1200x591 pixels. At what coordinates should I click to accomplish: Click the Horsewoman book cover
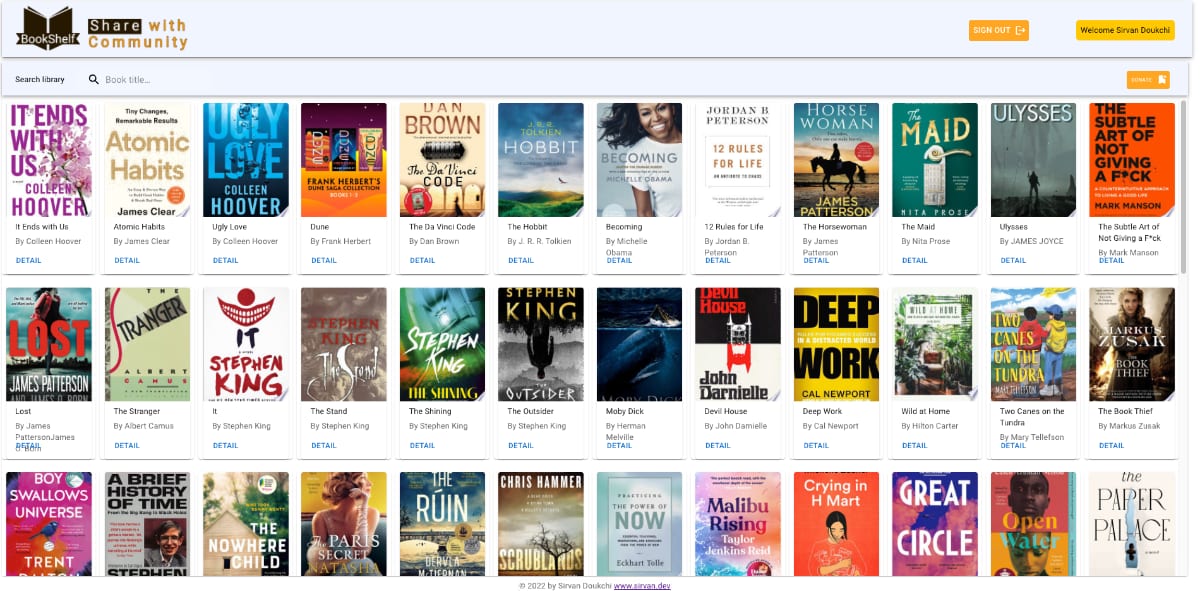[x=837, y=160]
